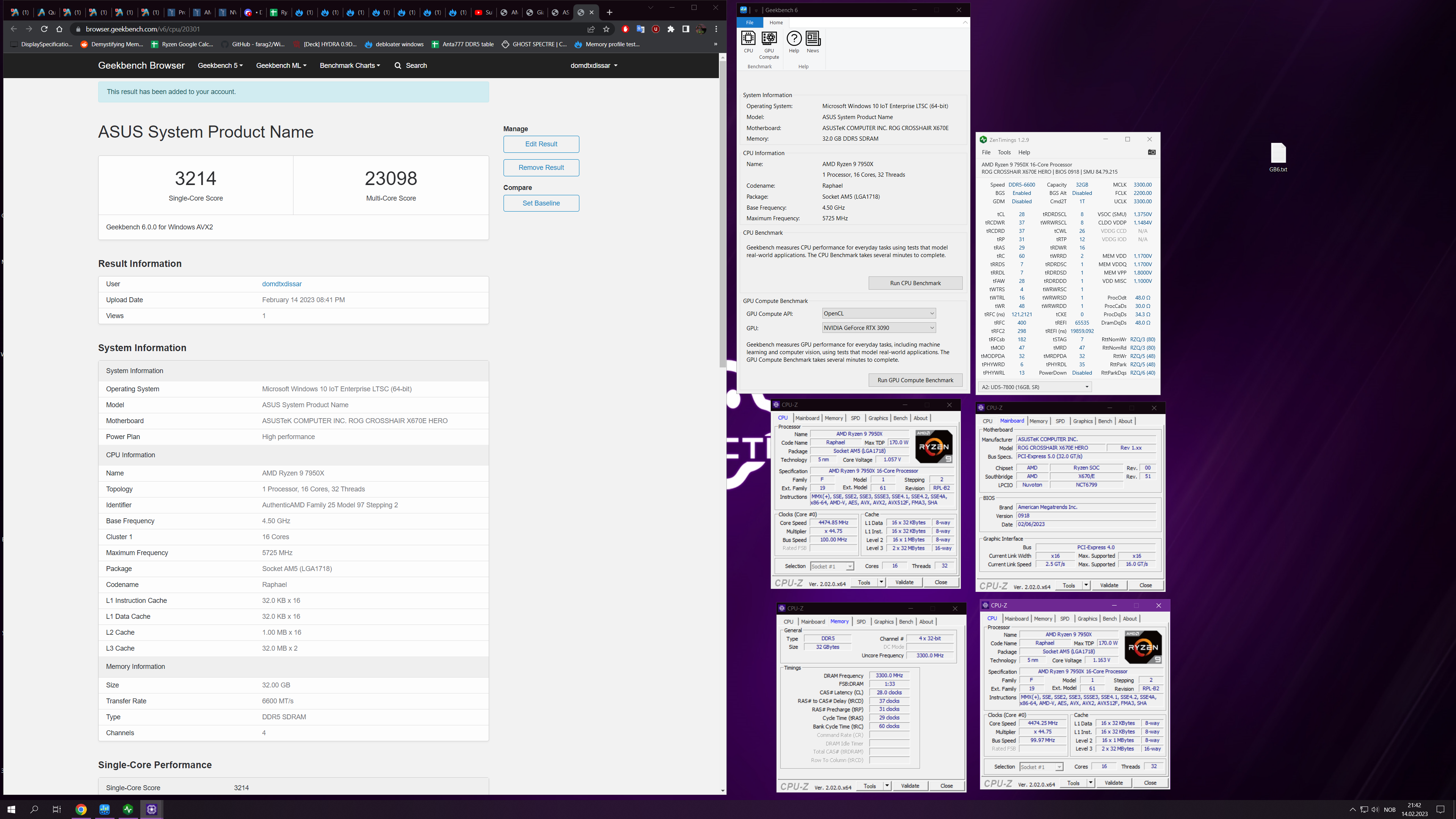Bookmark this page with the star icon

607,29
